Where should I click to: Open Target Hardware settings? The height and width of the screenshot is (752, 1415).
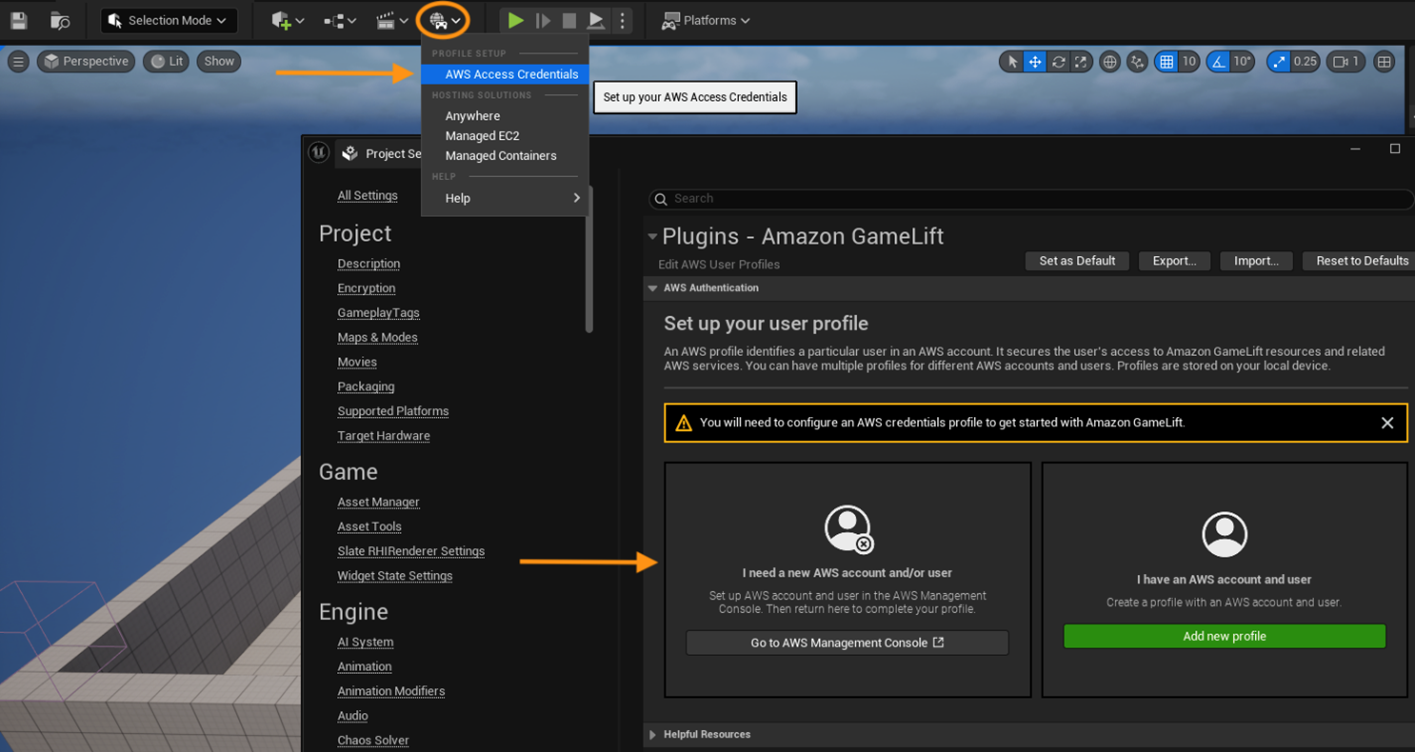click(x=383, y=436)
